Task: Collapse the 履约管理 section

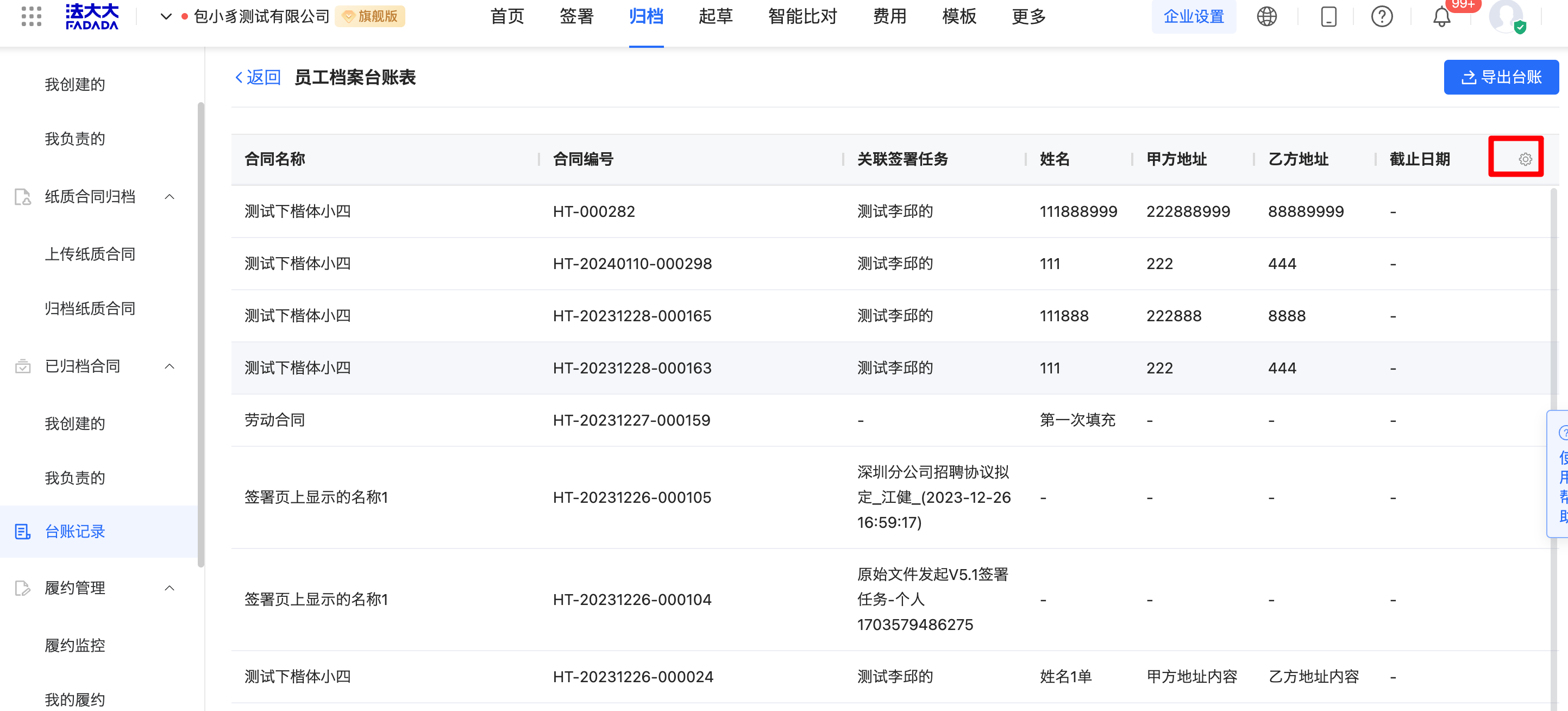Action: tap(170, 588)
